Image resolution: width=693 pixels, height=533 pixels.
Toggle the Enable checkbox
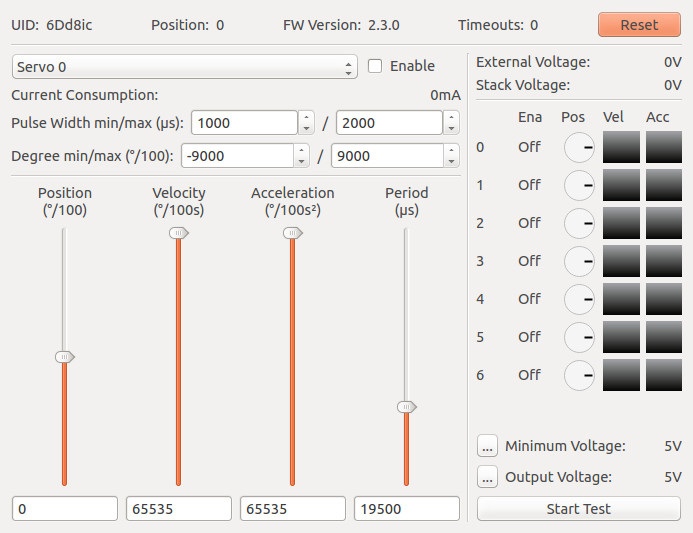[x=376, y=66]
